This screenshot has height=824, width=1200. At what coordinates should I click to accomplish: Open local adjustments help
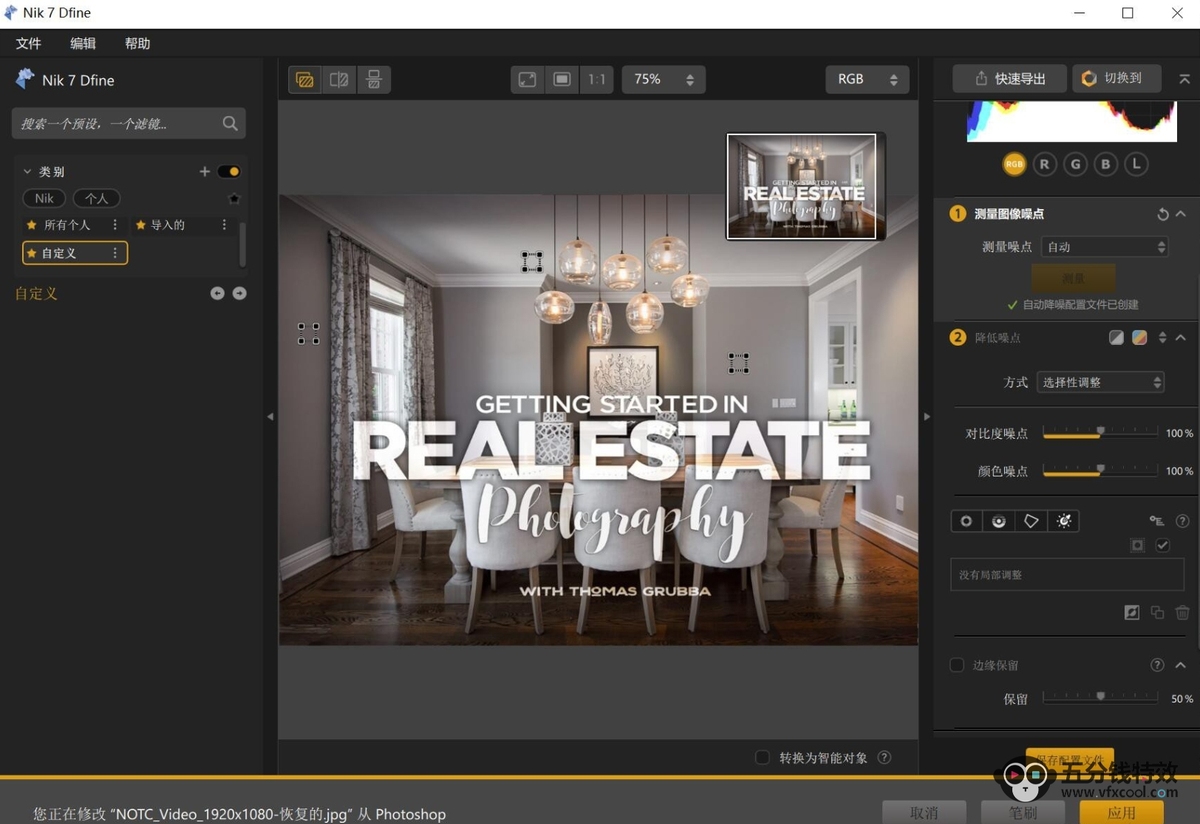pyautogui.click(x=1183, y=521)
